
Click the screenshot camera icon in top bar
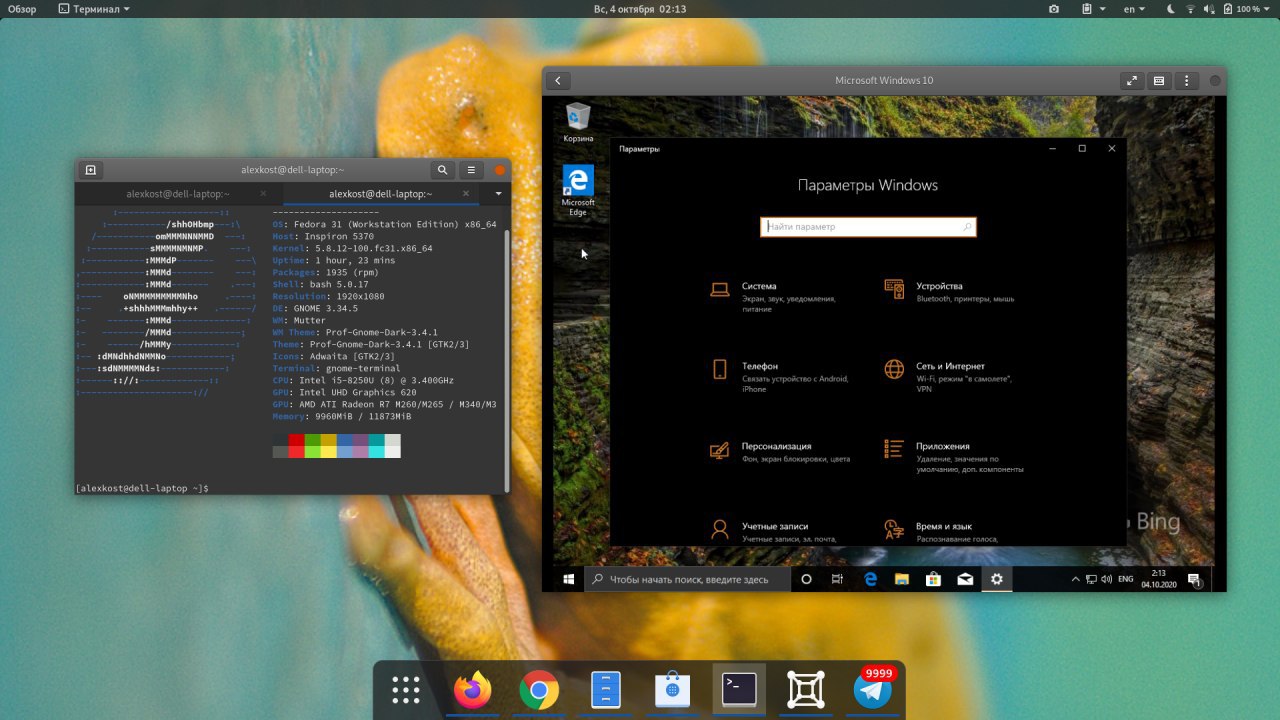[1054, 9]
